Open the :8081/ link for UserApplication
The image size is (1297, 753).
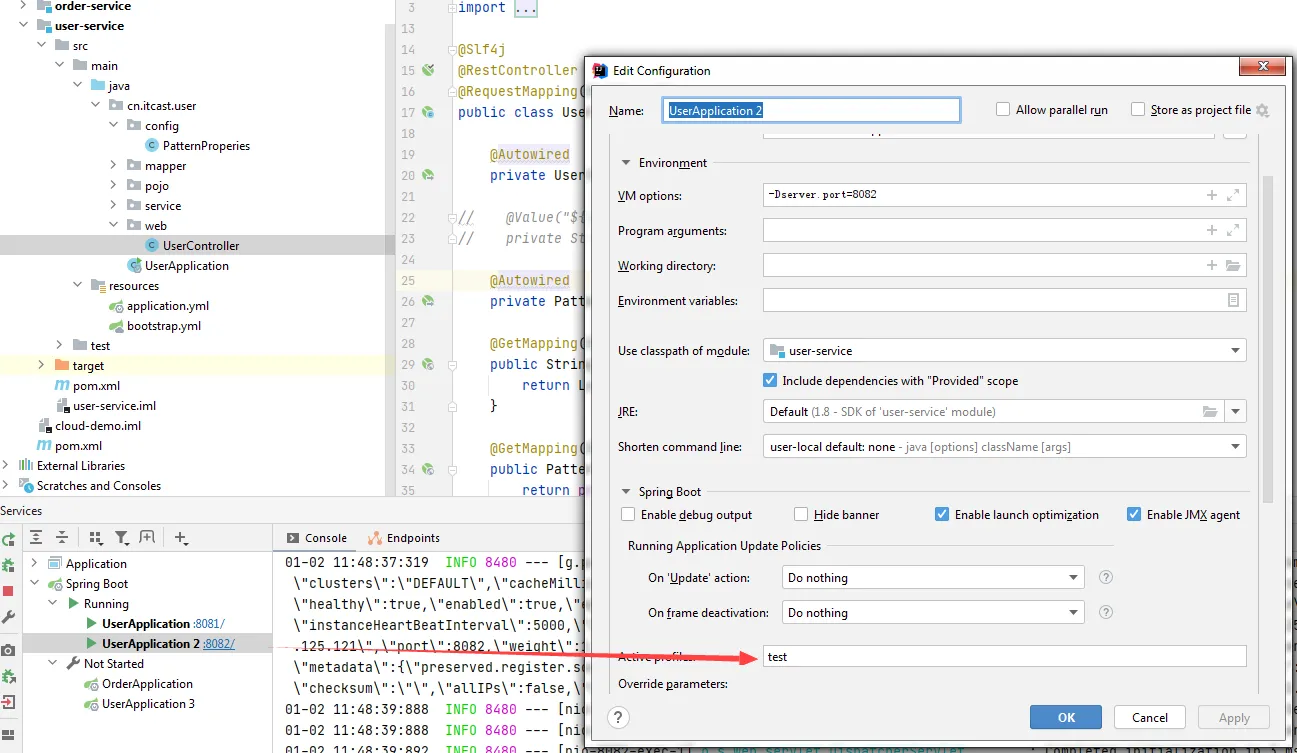pos(209,623)
